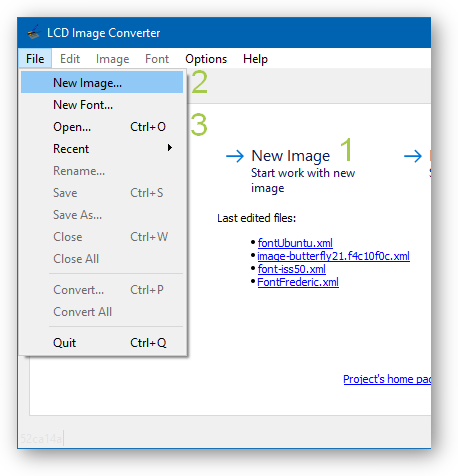Open the File menu
The image size is (458, 476).
35,59
